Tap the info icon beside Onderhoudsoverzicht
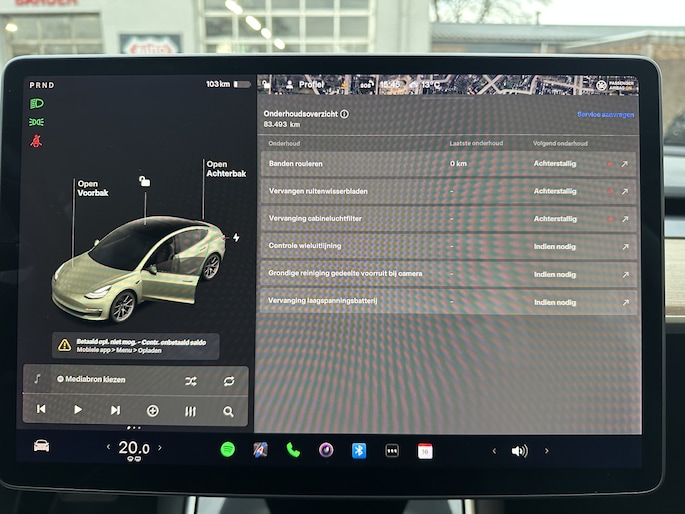685x514 pixels. [x=345, y=114]
